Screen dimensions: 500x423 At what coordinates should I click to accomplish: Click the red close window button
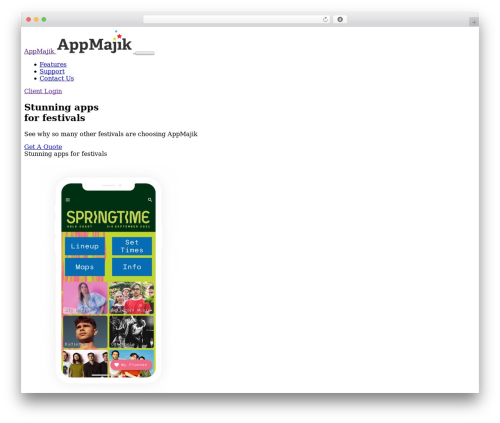(29, 19)
